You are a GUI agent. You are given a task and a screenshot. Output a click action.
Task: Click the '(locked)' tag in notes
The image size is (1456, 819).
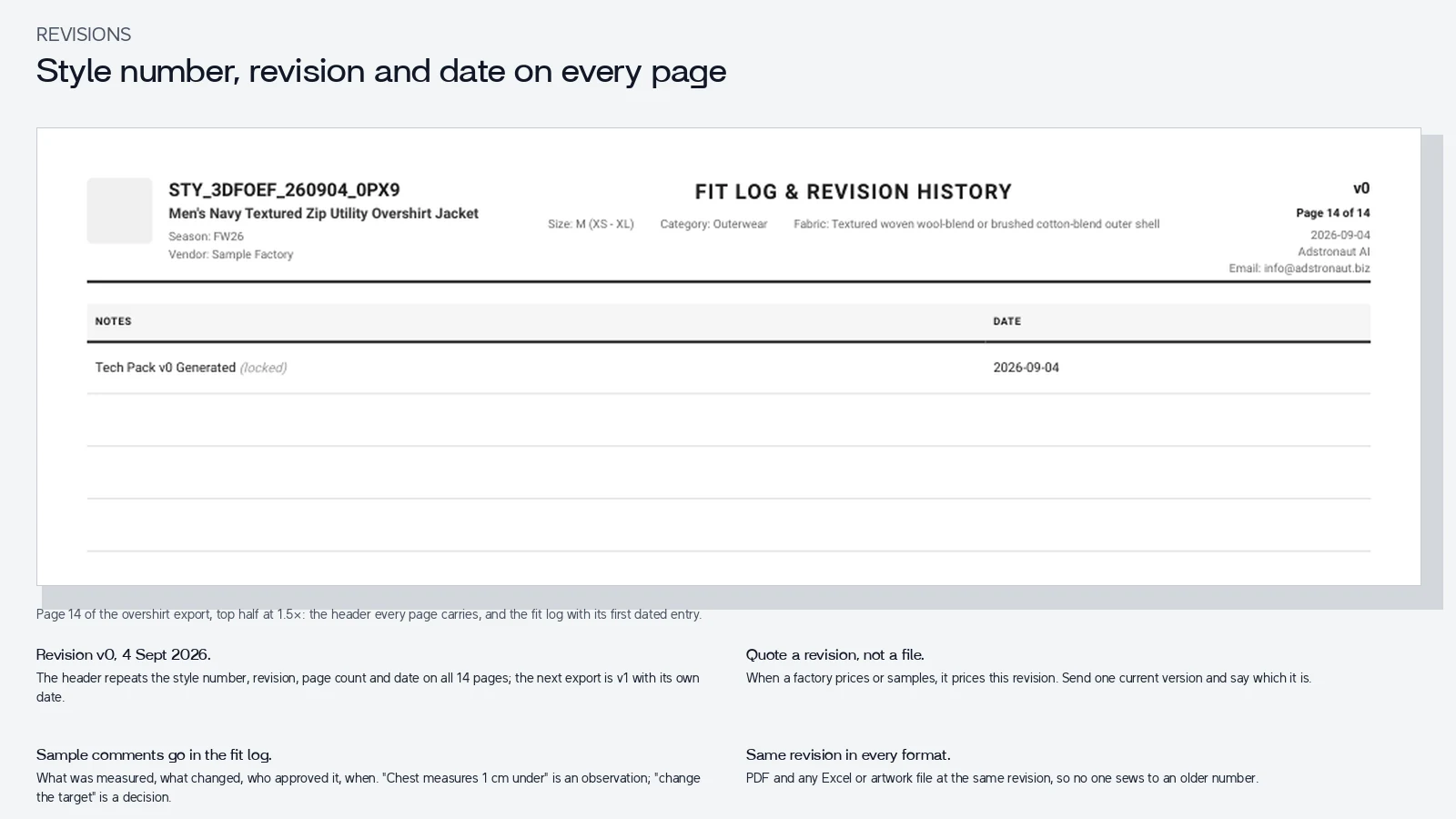pyautogui.click(x=263, y=368)
